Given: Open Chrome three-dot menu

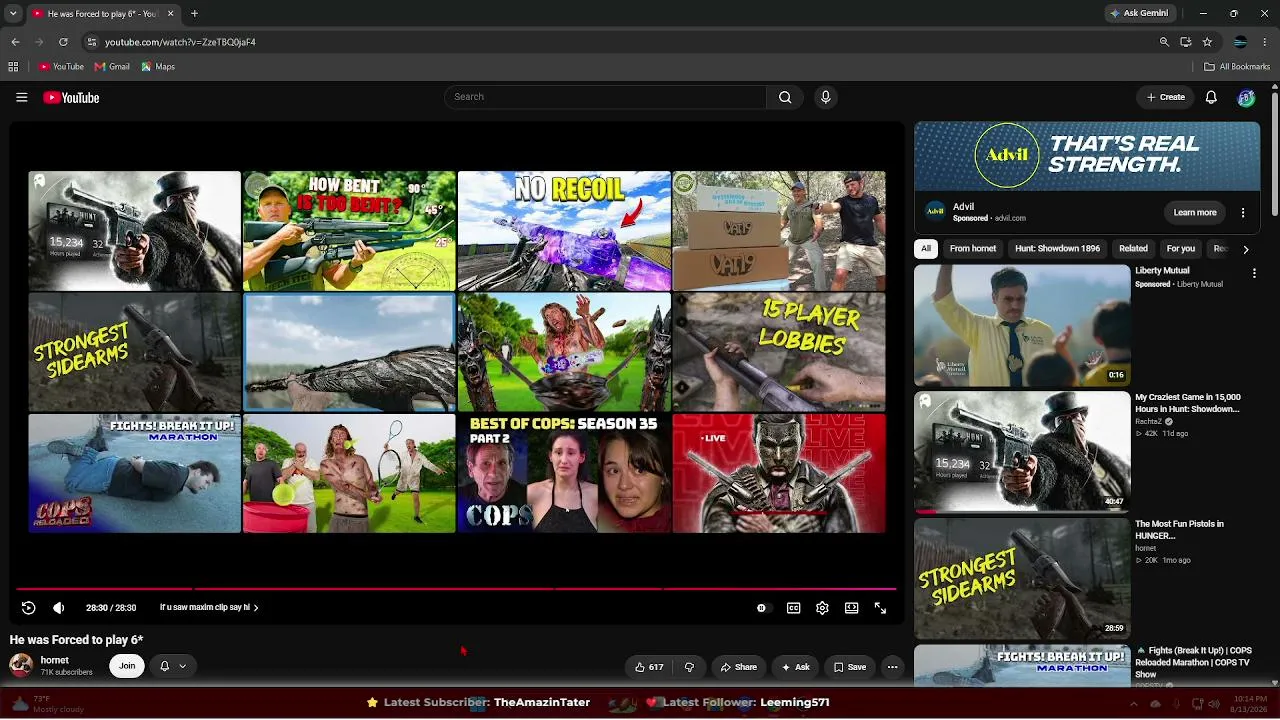Looking at the screenshot, I should [x=1264, y=42].
